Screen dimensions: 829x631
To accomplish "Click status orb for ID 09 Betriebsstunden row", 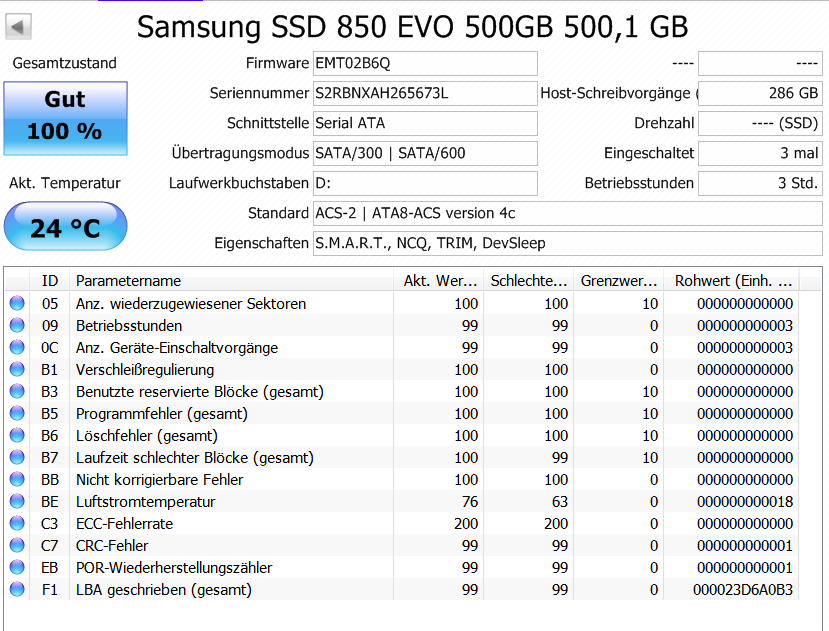I will tap(17, 325).
